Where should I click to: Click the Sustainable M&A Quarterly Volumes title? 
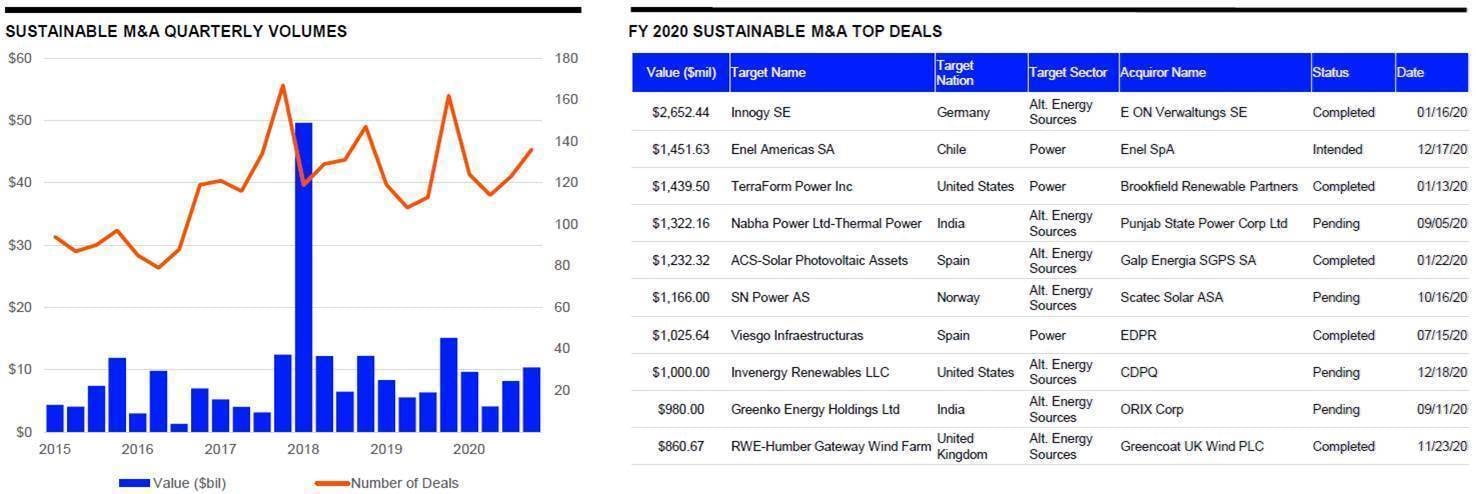176,31
